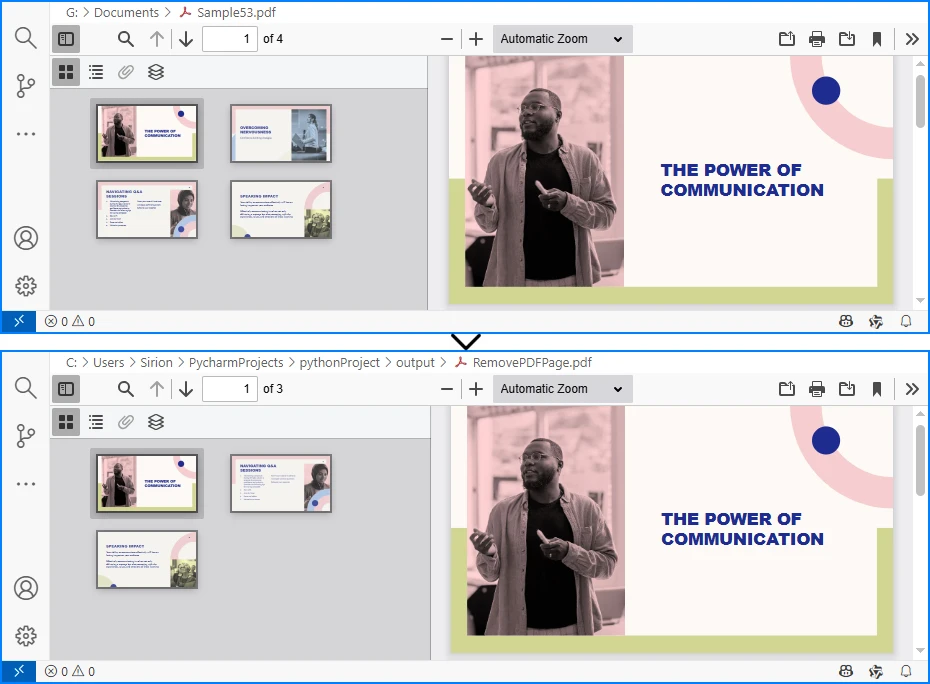This screenshot has height=684, width=930.
Task: Open find in Sample53.pdf via magnifier icon
Action: point(125,38)
